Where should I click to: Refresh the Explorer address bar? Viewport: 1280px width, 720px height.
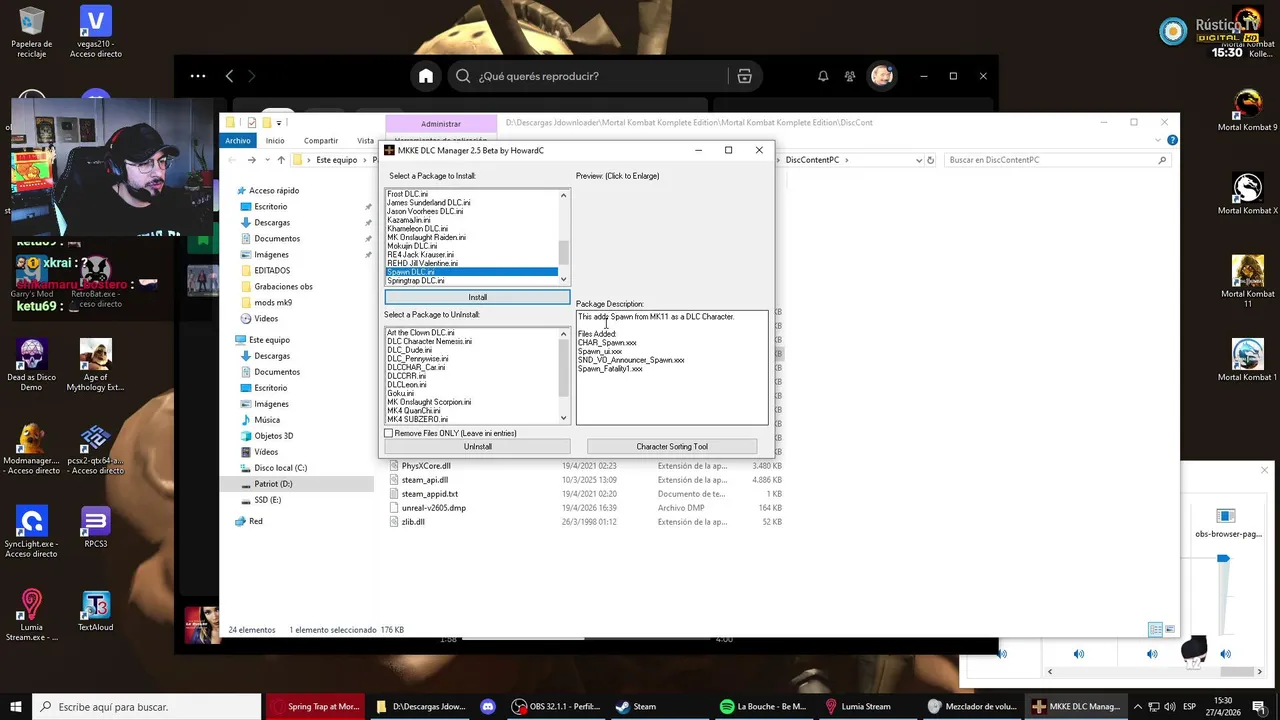(x=931, y=160)
